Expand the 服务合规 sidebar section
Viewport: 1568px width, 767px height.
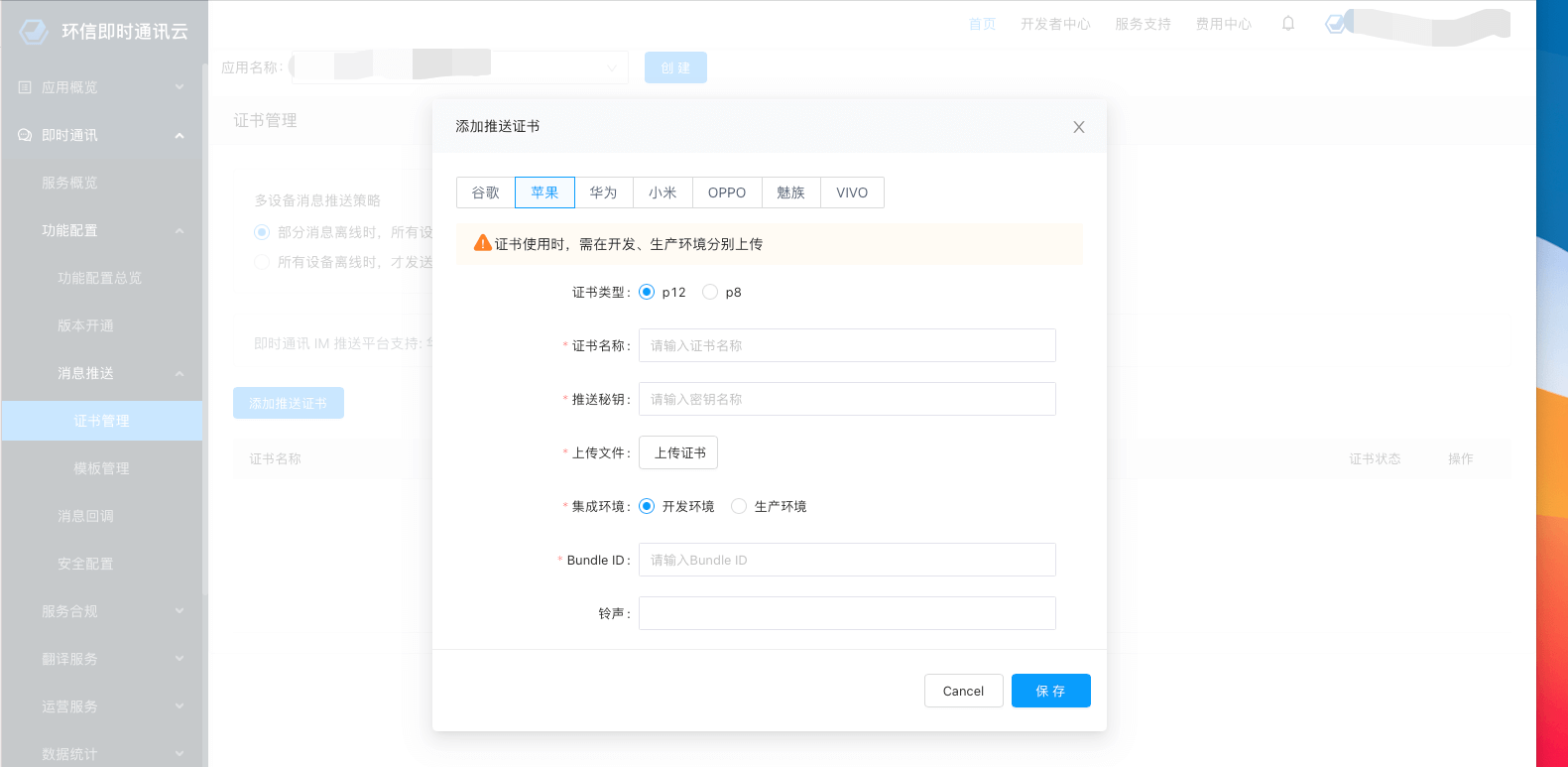180,611
